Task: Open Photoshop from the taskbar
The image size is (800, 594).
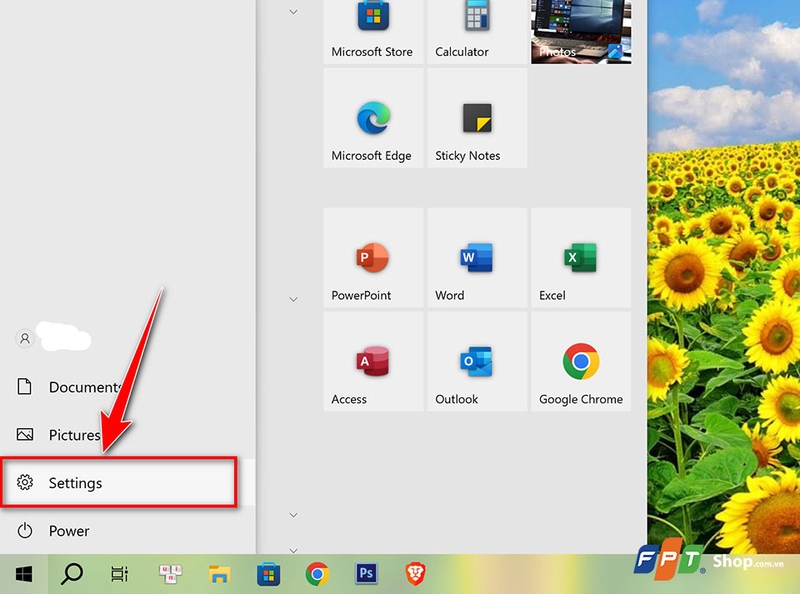Action: 366,574
